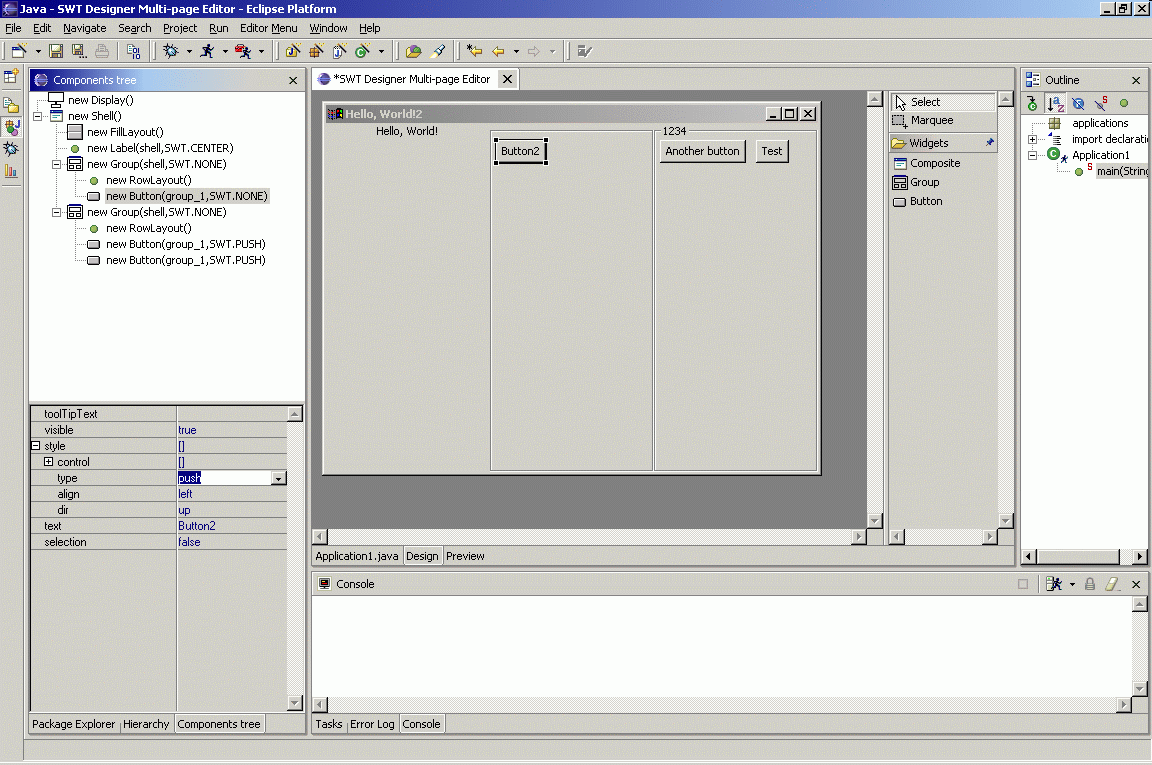
Task: Click the Open Type folder icon
Action: (414, 51)
